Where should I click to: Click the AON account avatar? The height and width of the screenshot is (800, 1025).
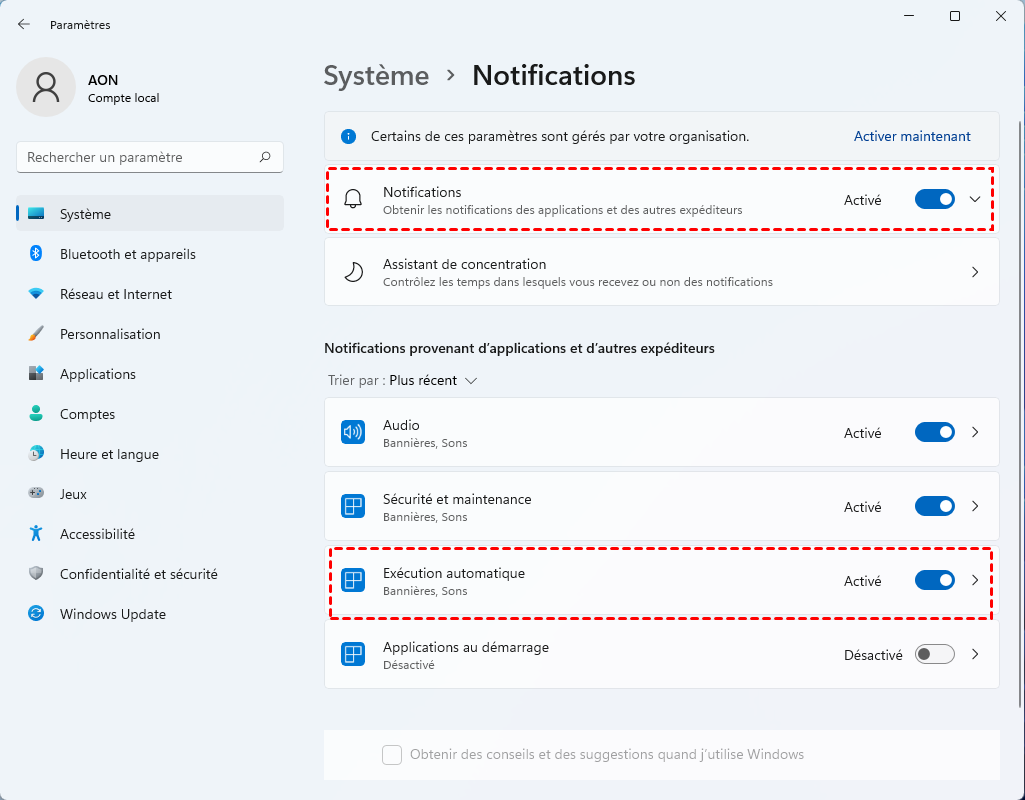click(x=46, y=87)
